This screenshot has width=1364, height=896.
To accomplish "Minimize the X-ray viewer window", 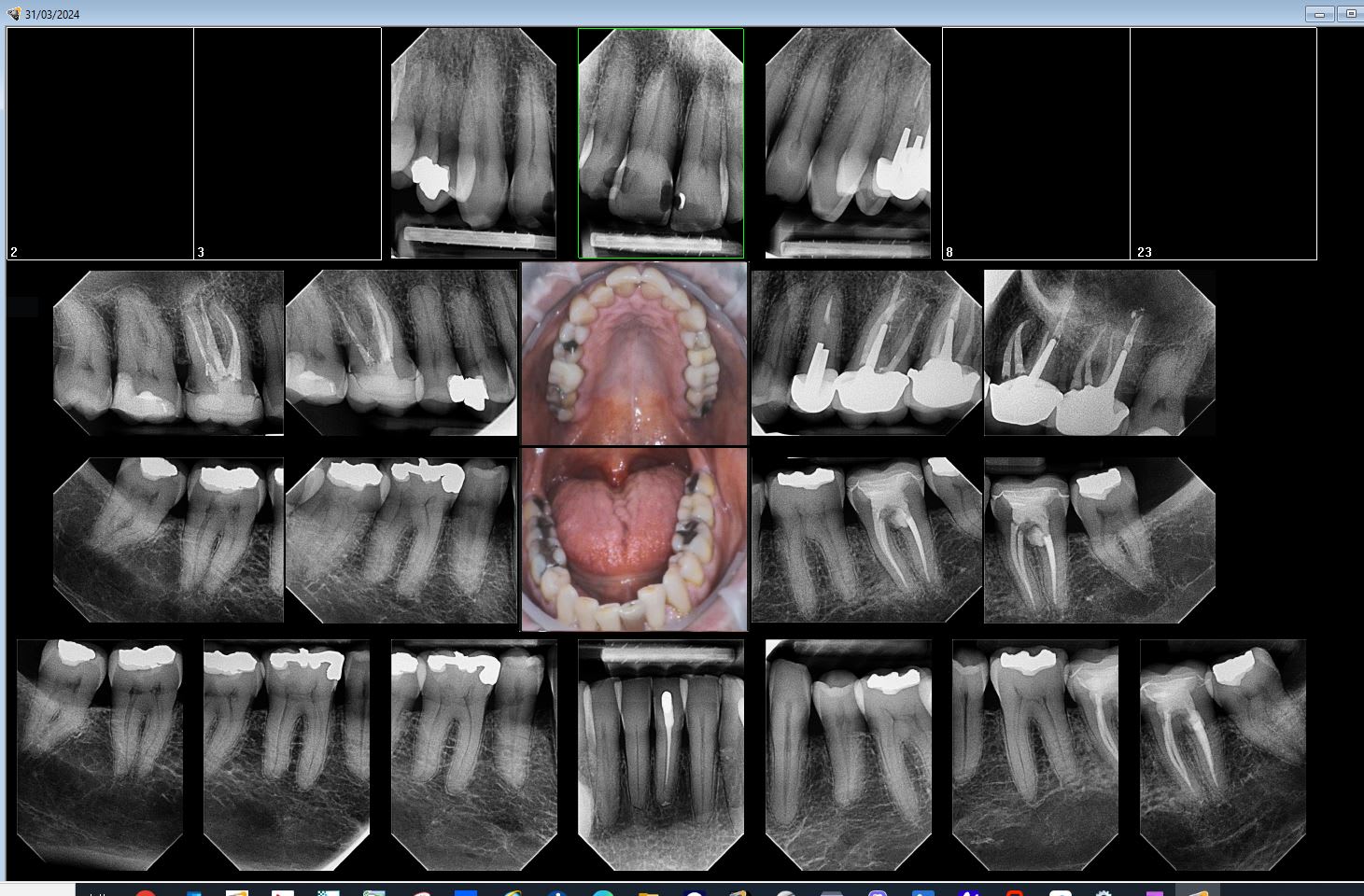I will coord(1319,14).
